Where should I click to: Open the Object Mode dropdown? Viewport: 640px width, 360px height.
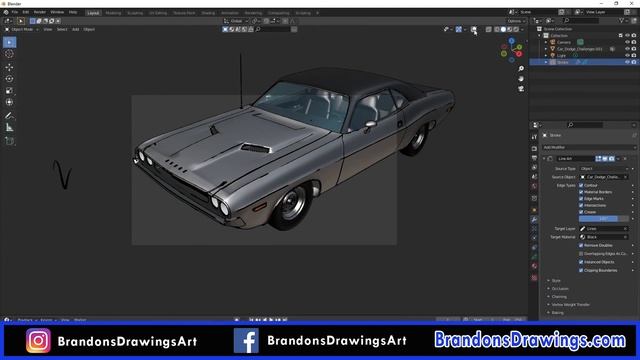[22, 29]
